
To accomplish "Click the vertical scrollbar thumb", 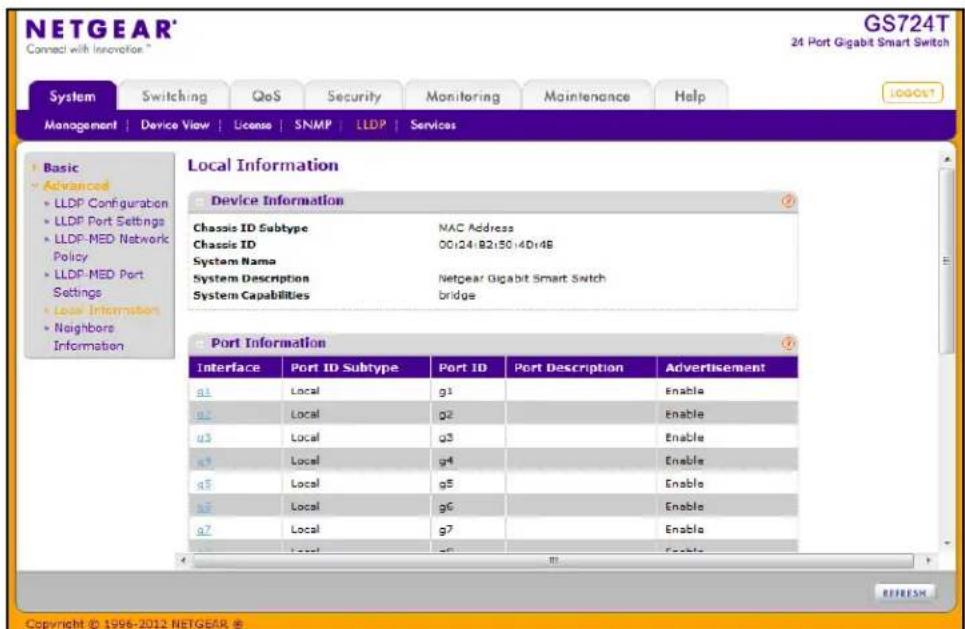I will 947,261.
